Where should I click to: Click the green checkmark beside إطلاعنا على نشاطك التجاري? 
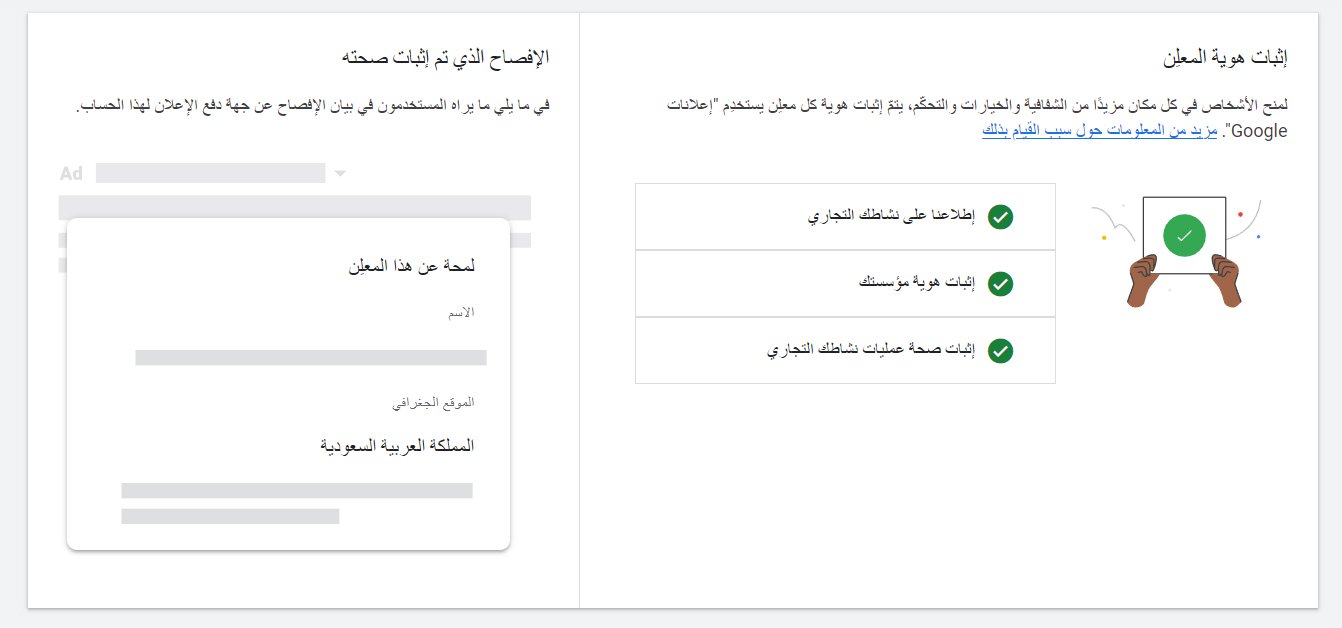(1000, 217)
